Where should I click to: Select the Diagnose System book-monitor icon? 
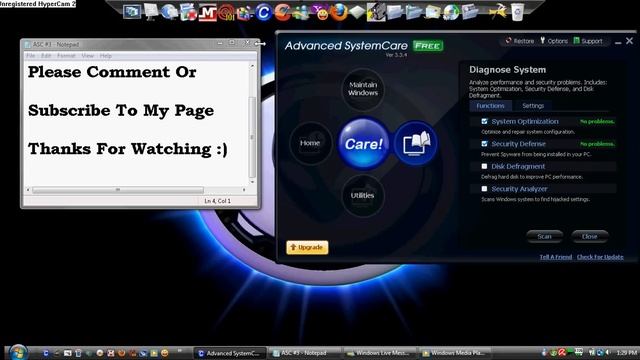pyautogui.click(x=416, y=143)
